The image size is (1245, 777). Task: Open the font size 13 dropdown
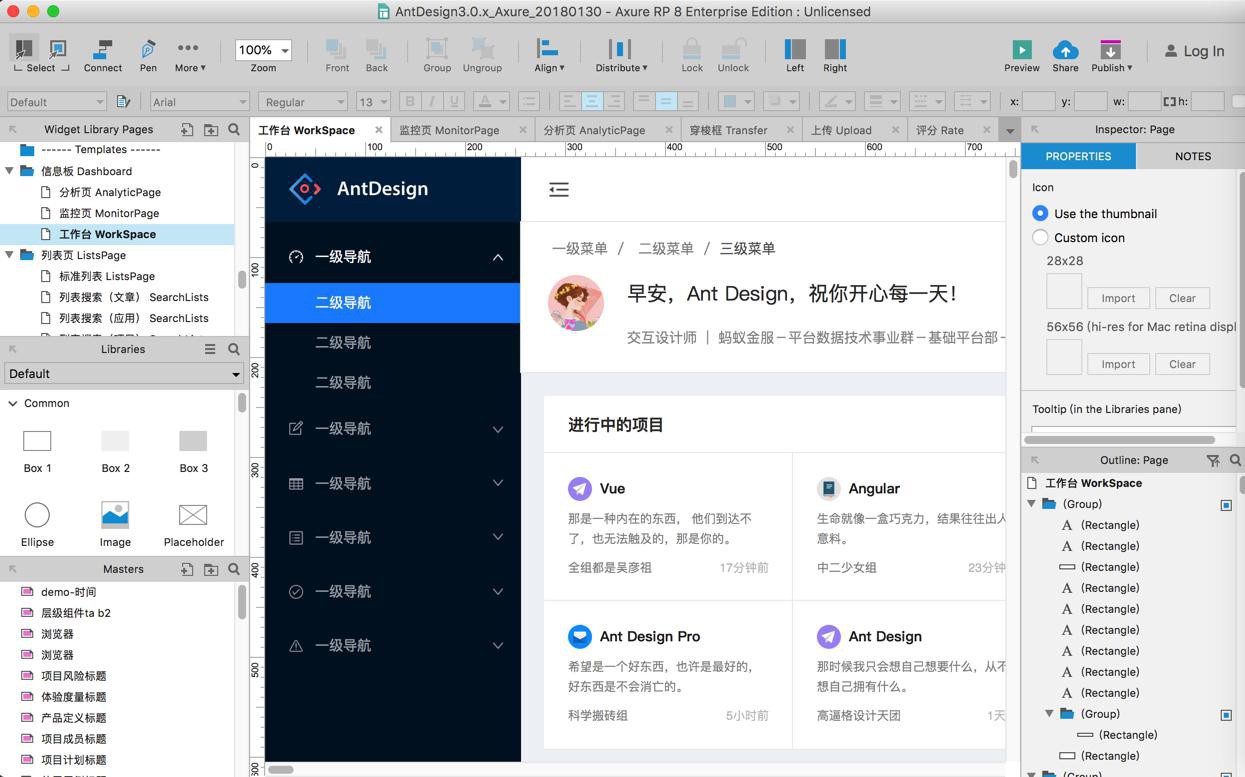(373, 101)
